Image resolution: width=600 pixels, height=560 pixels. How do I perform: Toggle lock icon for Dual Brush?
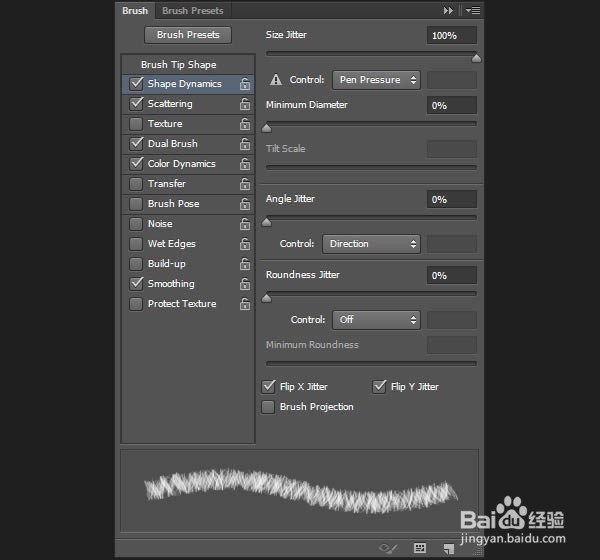(245, 144)
